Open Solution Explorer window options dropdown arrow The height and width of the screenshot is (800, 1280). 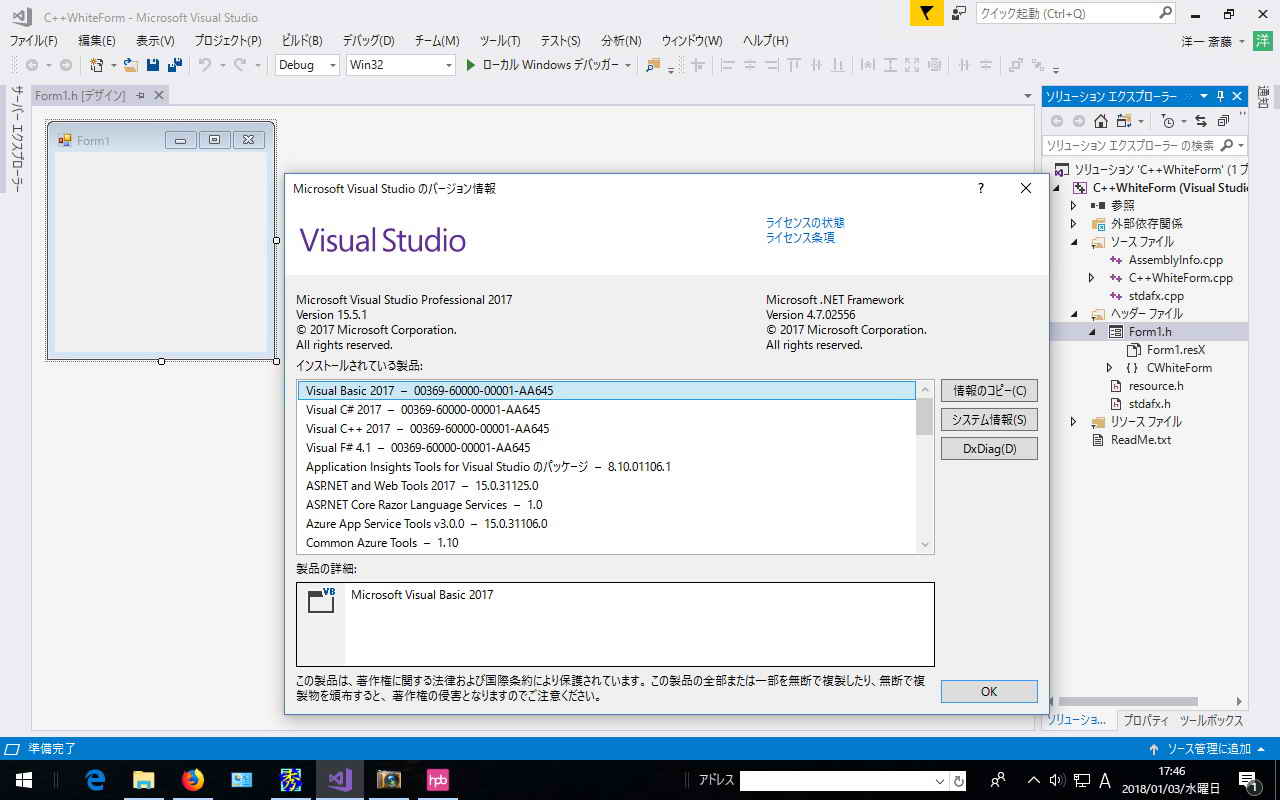(1204, 96)
